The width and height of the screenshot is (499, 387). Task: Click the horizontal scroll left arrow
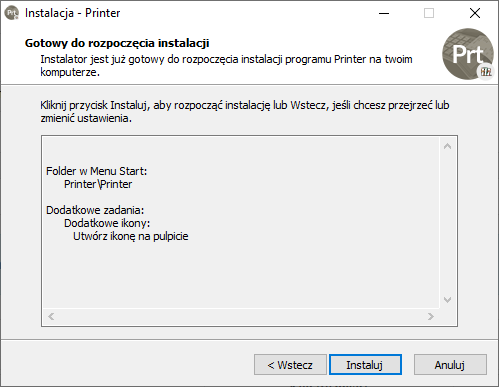click(x=51, y=316)
